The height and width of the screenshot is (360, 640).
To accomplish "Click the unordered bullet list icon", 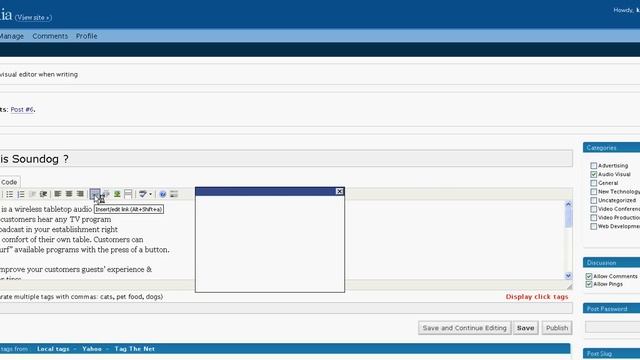I will click(x=9, y=194).
